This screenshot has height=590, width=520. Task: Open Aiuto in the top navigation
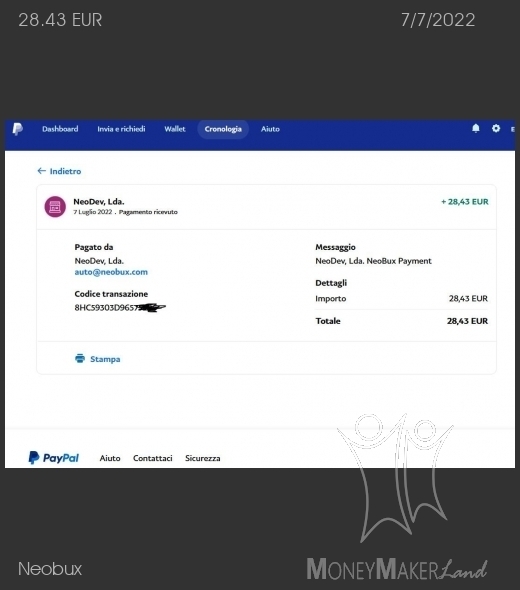[x=270, y=129]
